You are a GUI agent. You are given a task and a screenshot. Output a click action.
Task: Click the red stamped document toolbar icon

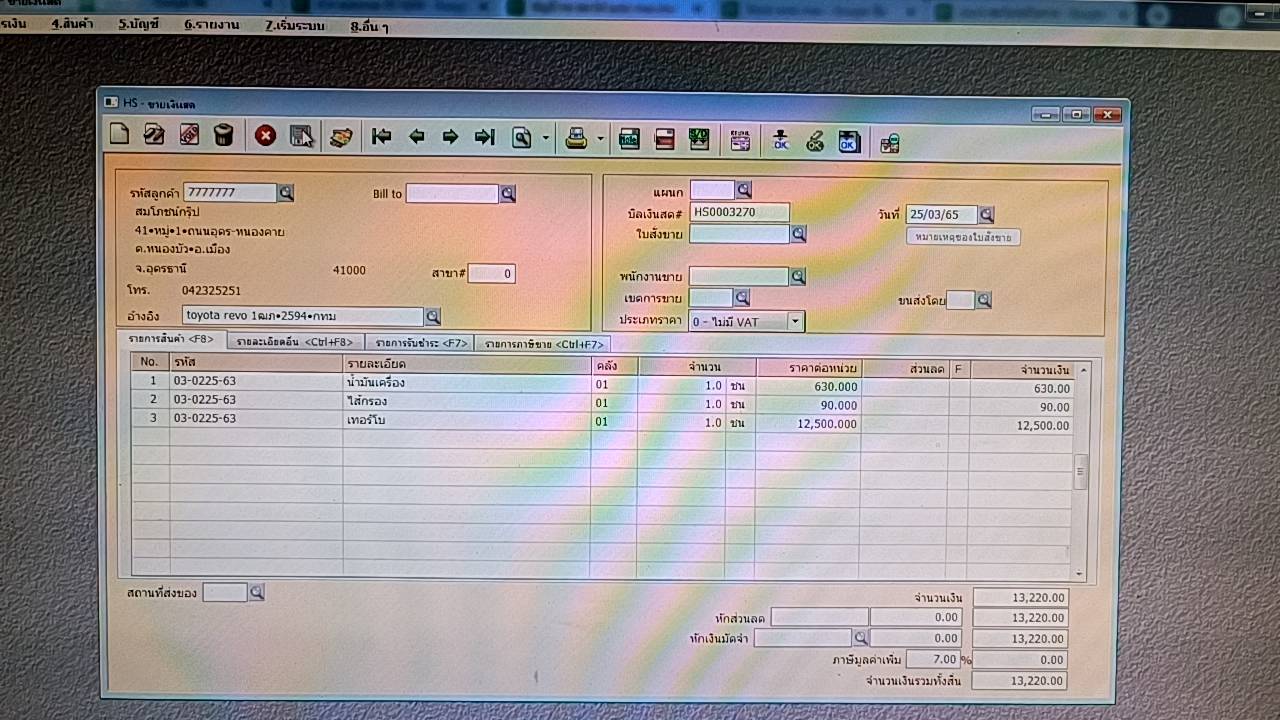pyautogui.click(x=189, y=135)
